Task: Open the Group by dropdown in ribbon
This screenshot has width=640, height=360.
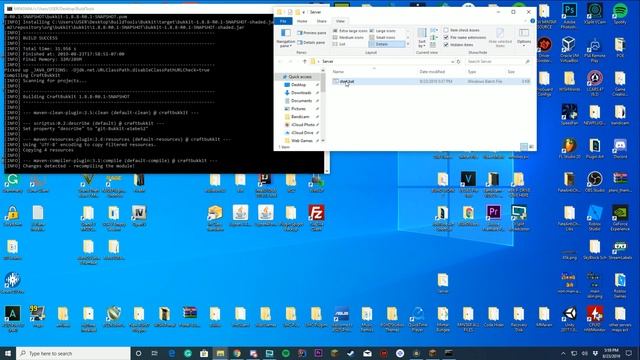Action: point(434,30)
